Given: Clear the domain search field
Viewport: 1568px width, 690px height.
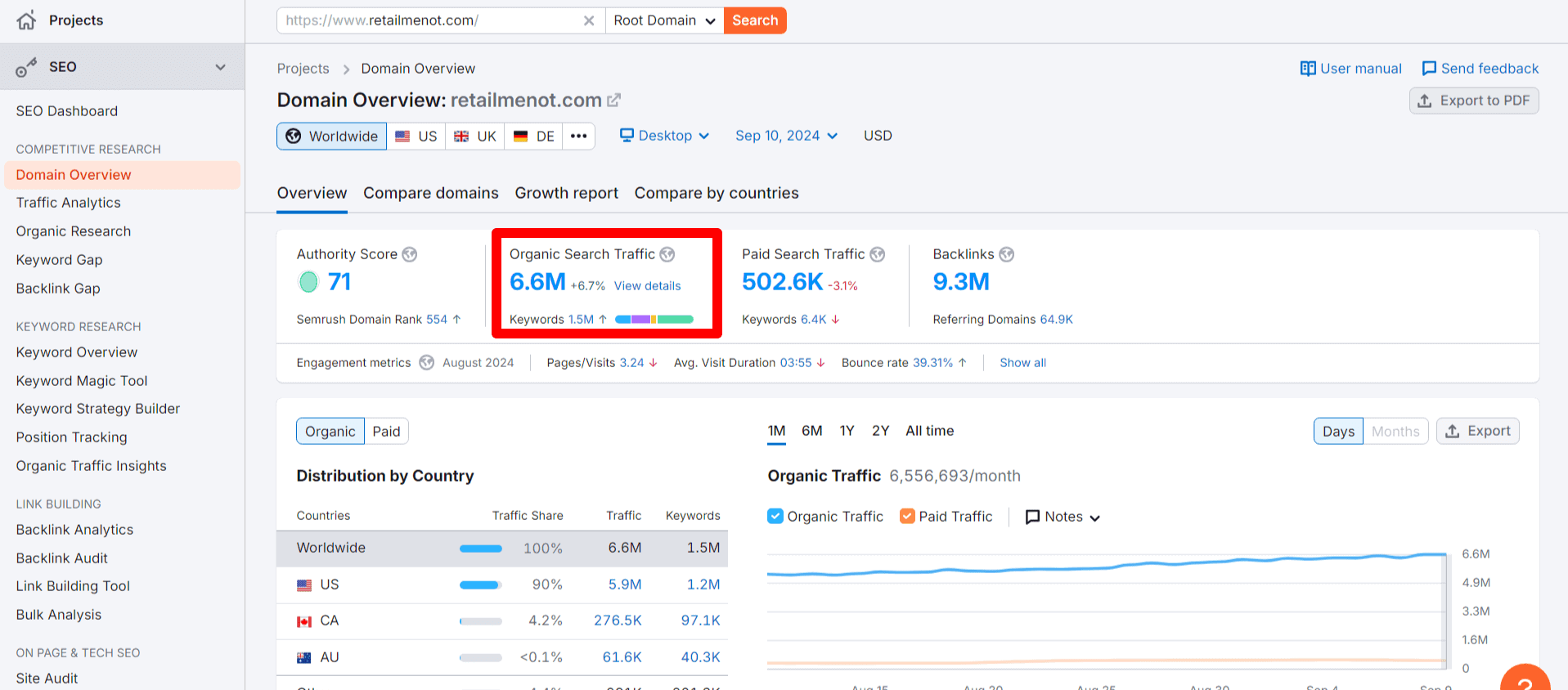Looking at the screenshot, I should tap(588, 20).
